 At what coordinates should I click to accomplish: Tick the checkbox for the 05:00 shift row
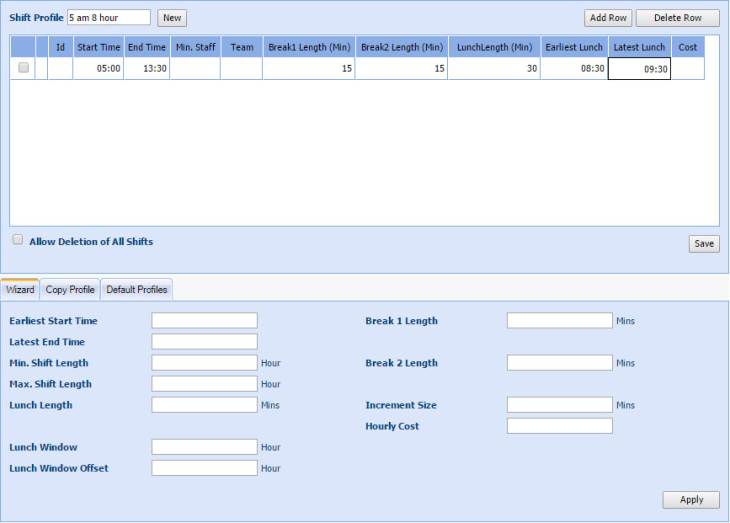click(24, 68)
